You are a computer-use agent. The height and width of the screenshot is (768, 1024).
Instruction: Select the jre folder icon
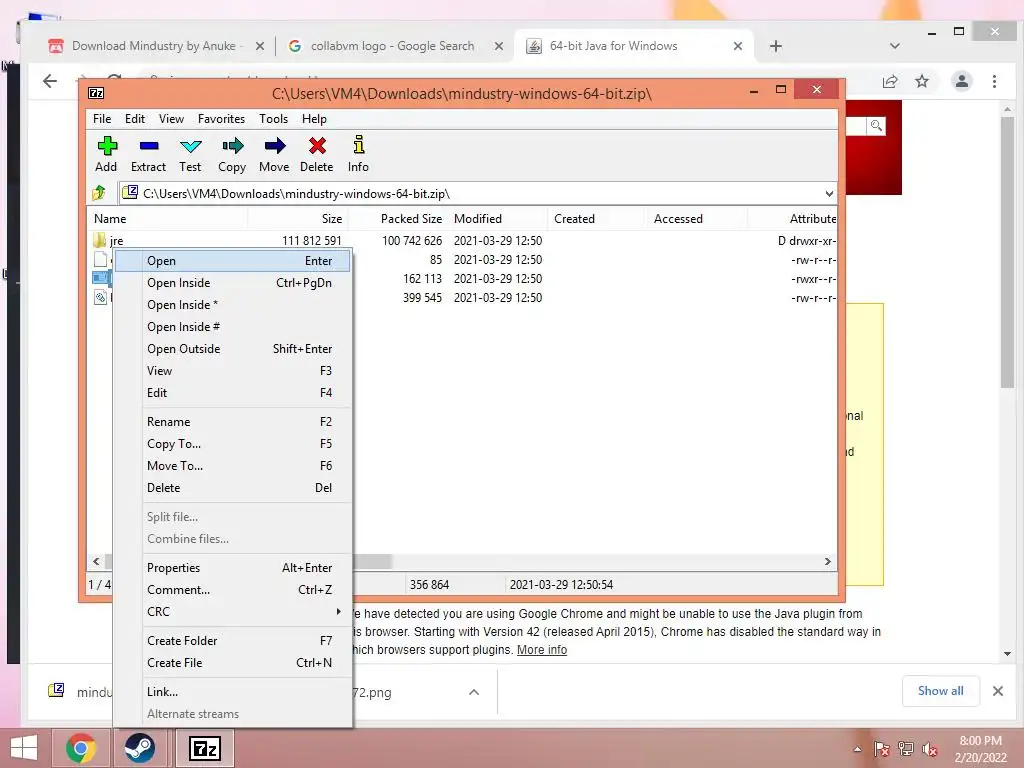tap(99, 240)
